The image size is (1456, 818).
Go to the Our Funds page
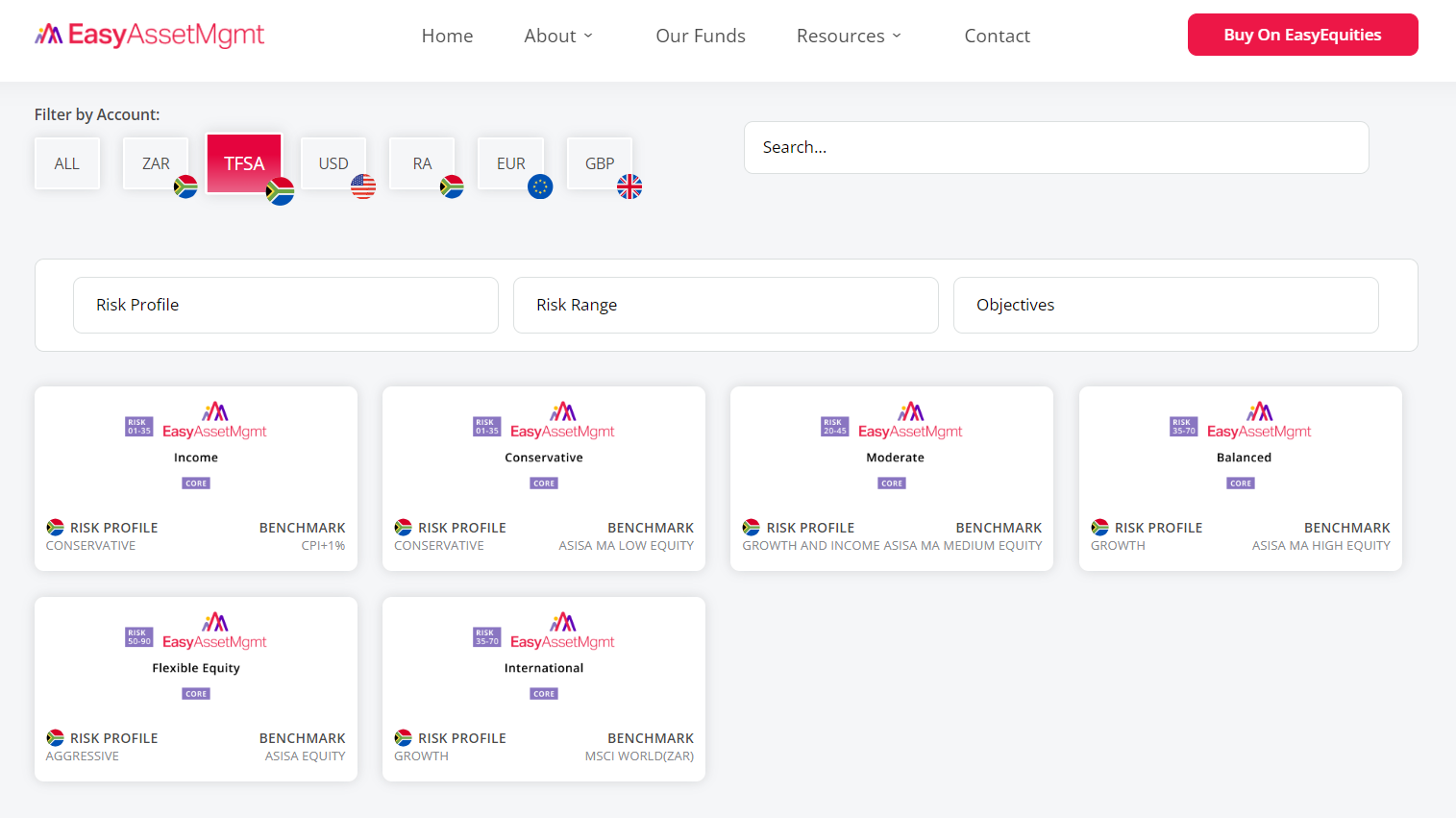click(x=701, y=36)
